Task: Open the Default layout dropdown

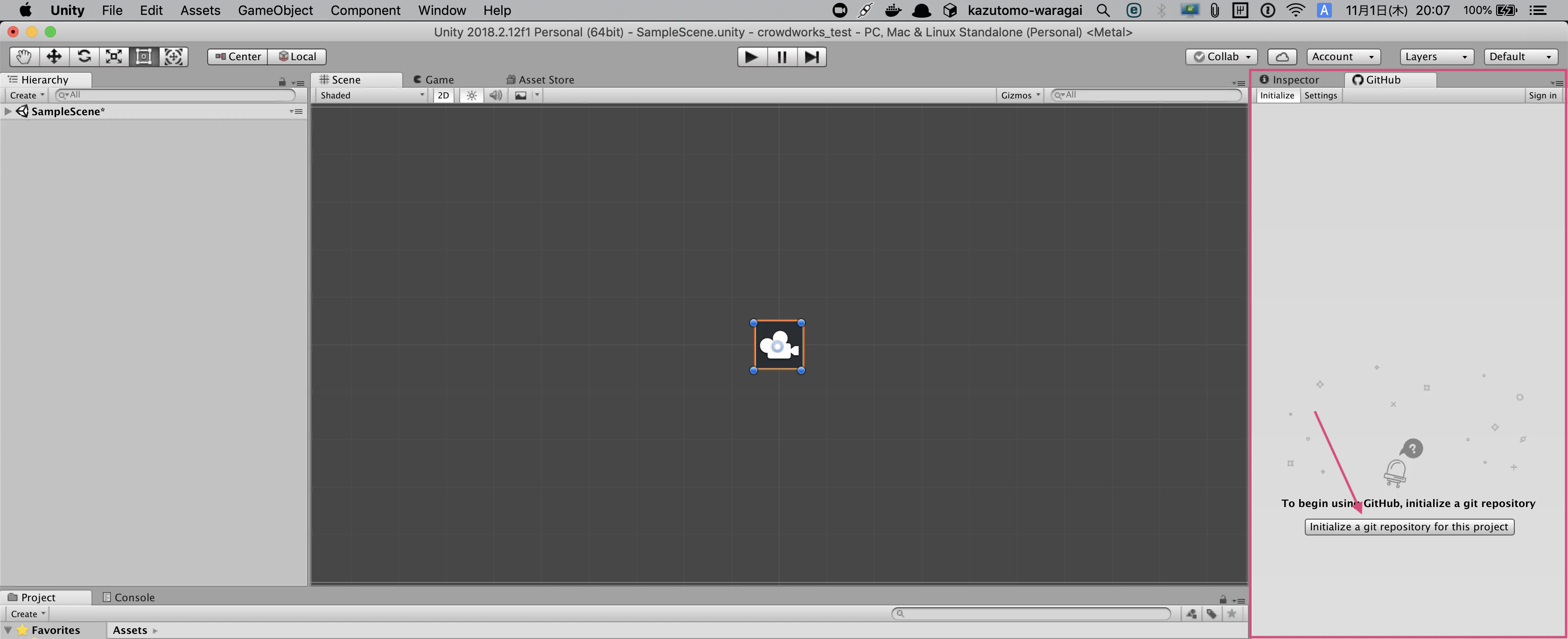Action: pos(1520,56)
